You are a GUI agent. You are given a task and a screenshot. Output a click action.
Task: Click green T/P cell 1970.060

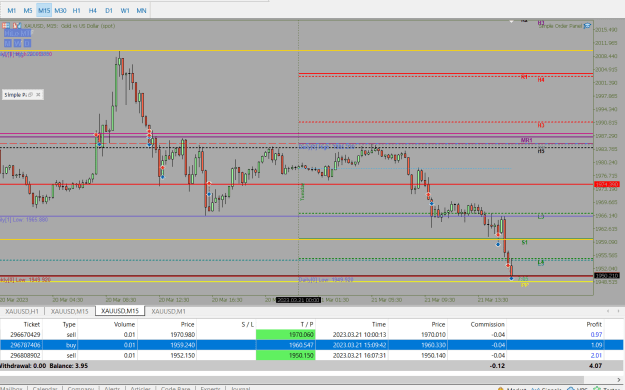click(285, 335)
